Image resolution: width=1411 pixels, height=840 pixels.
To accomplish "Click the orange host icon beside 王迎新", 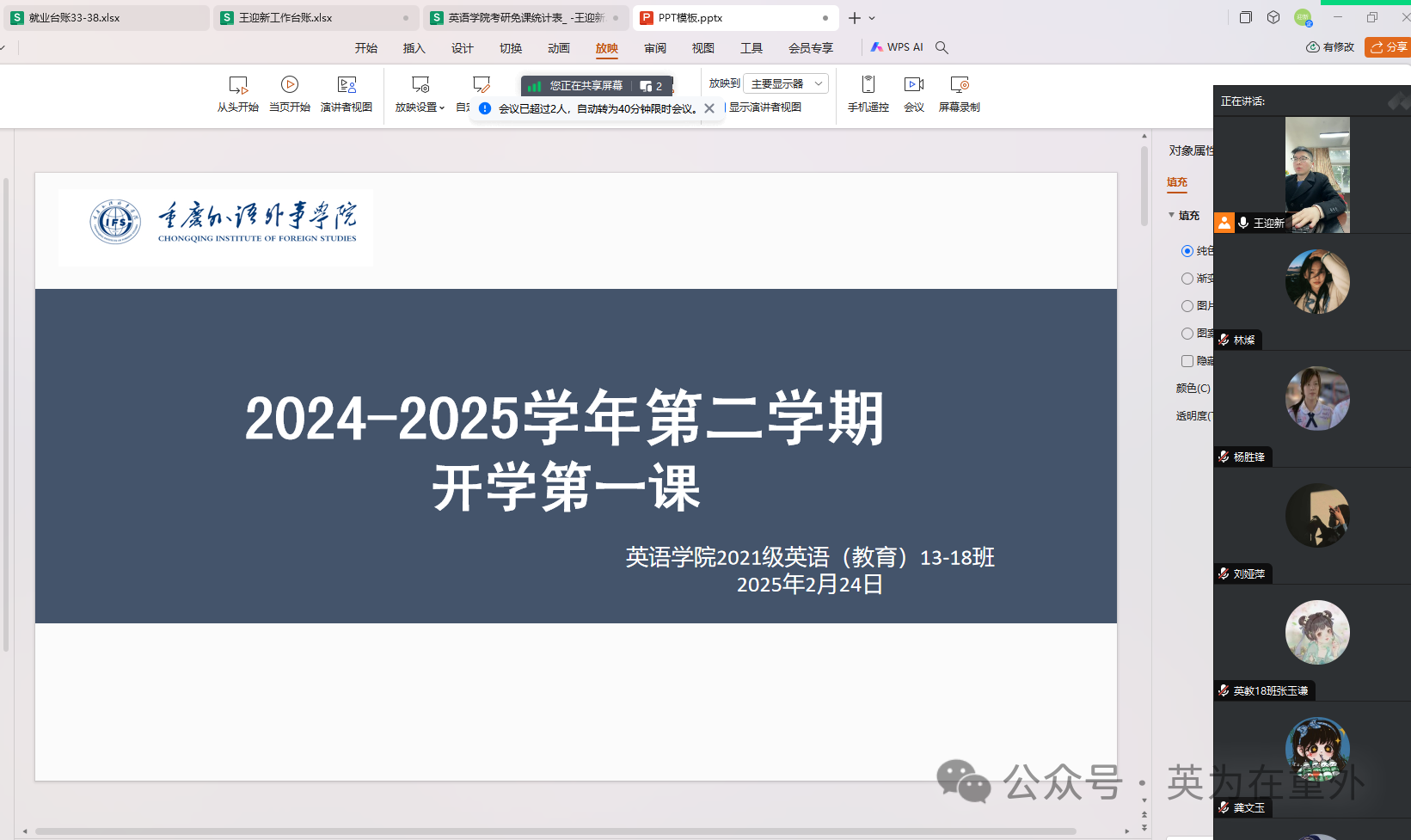I will pos(1224,223).
